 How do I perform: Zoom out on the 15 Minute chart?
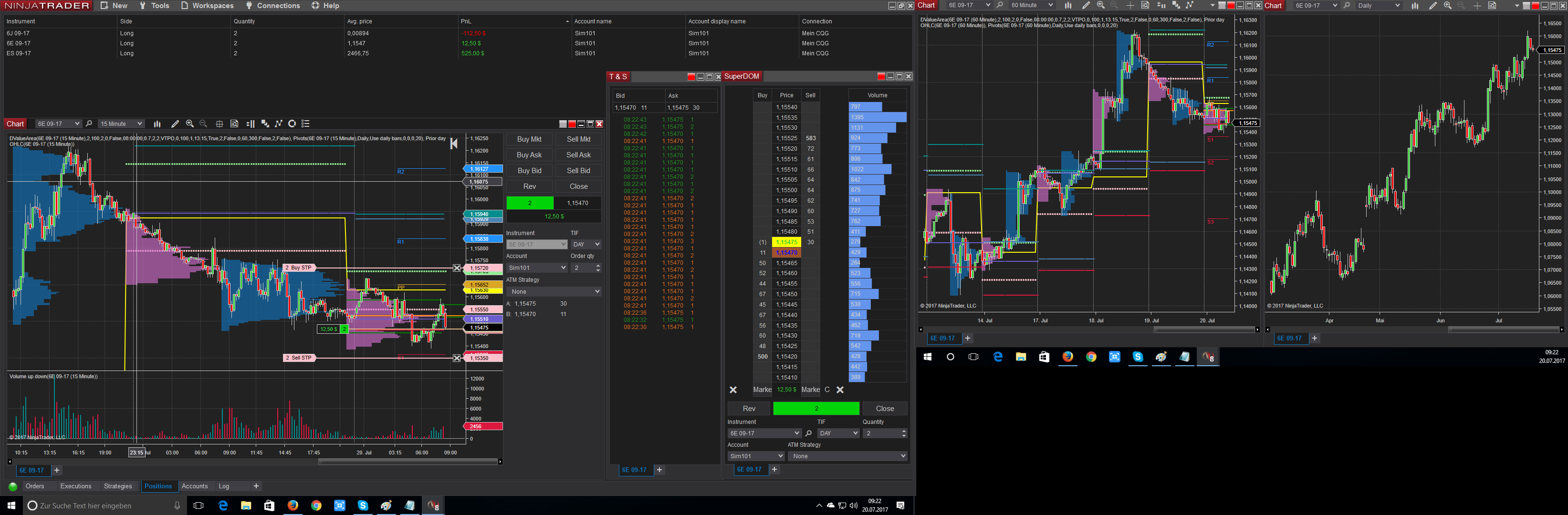click(x=203, y=124)
